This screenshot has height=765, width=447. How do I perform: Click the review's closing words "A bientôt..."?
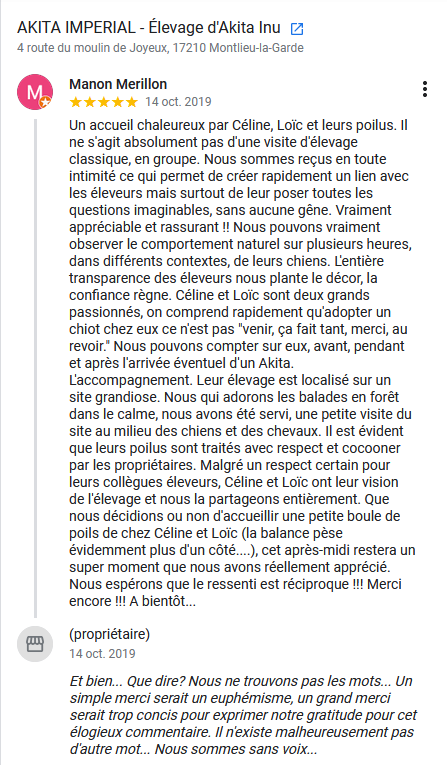click(x=163, y=601)
